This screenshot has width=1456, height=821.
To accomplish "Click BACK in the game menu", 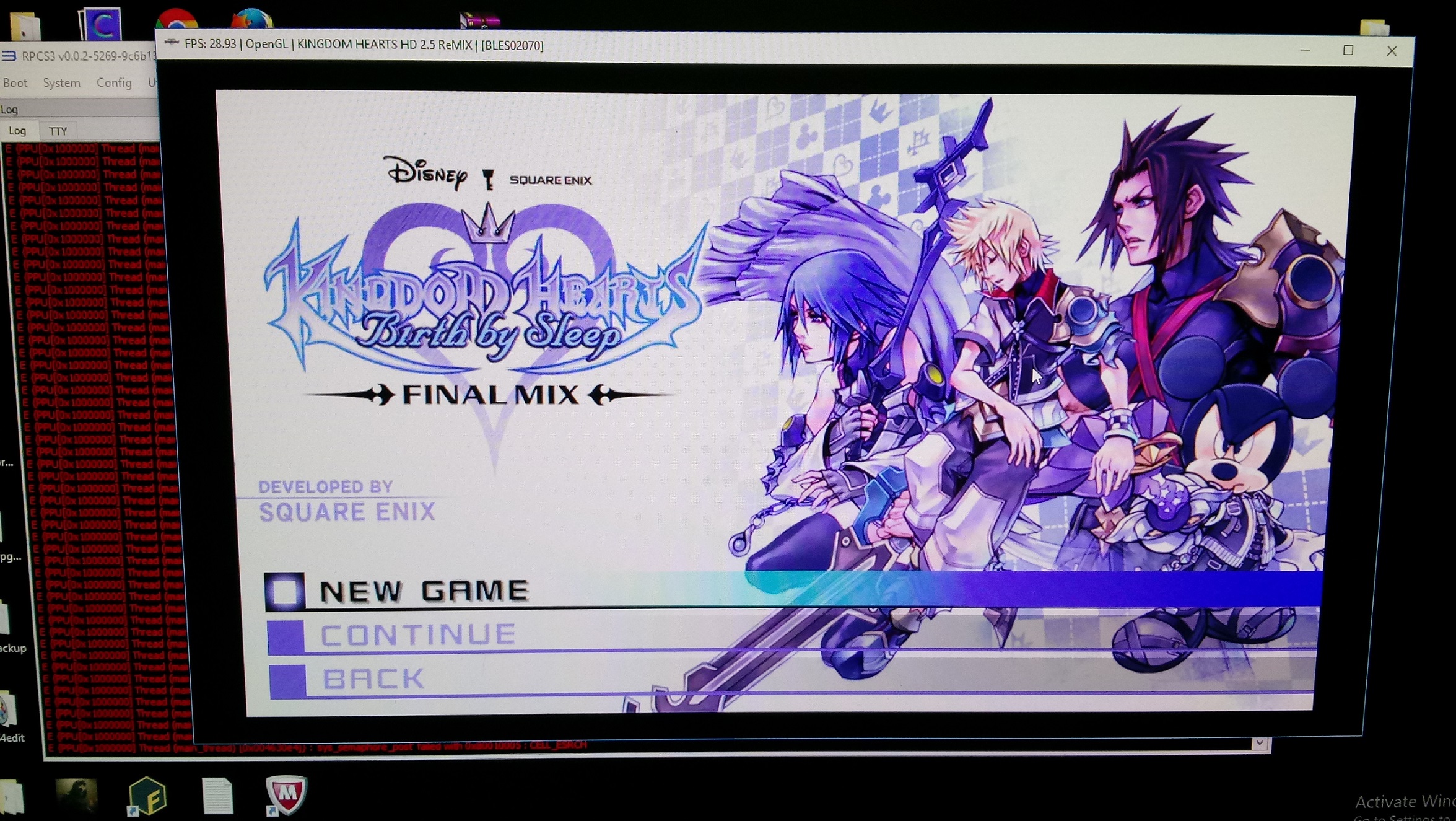I will point(373,679).
